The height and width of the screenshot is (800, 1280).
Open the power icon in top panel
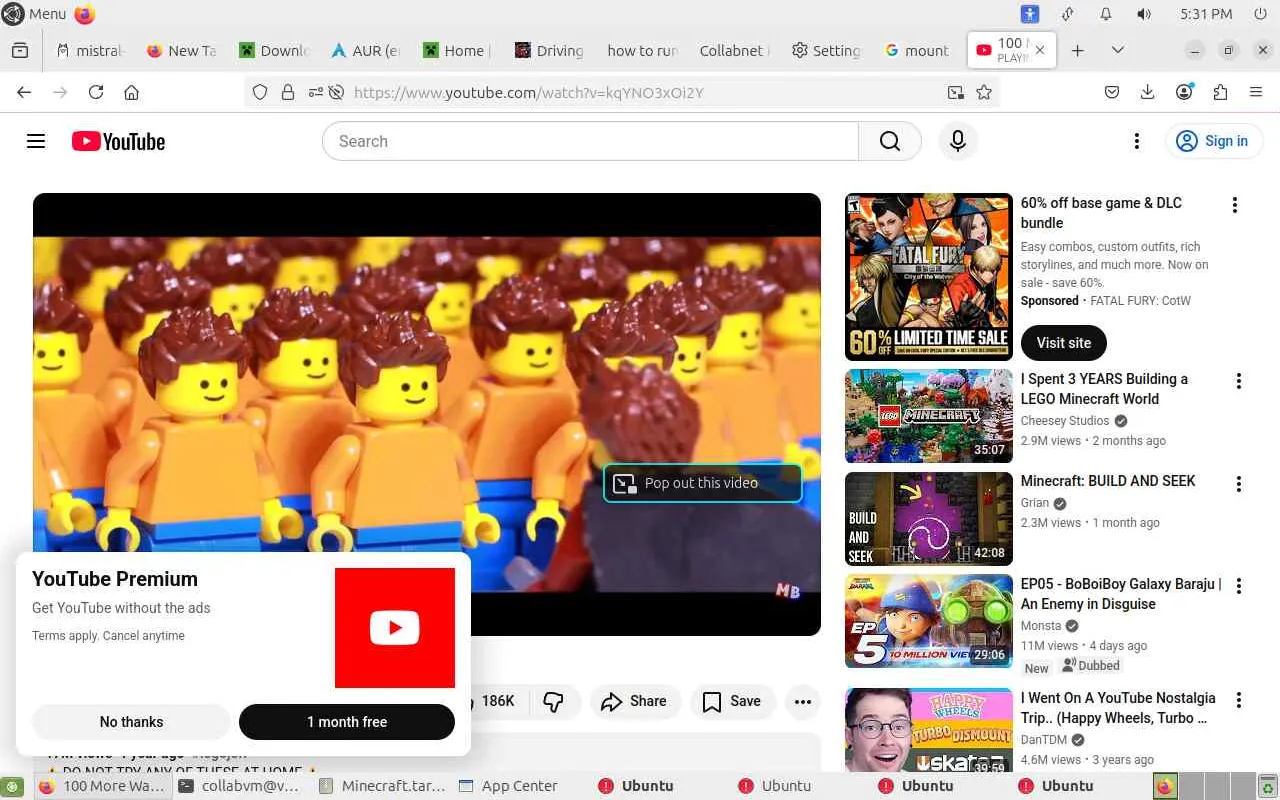tap(1260, 14)
